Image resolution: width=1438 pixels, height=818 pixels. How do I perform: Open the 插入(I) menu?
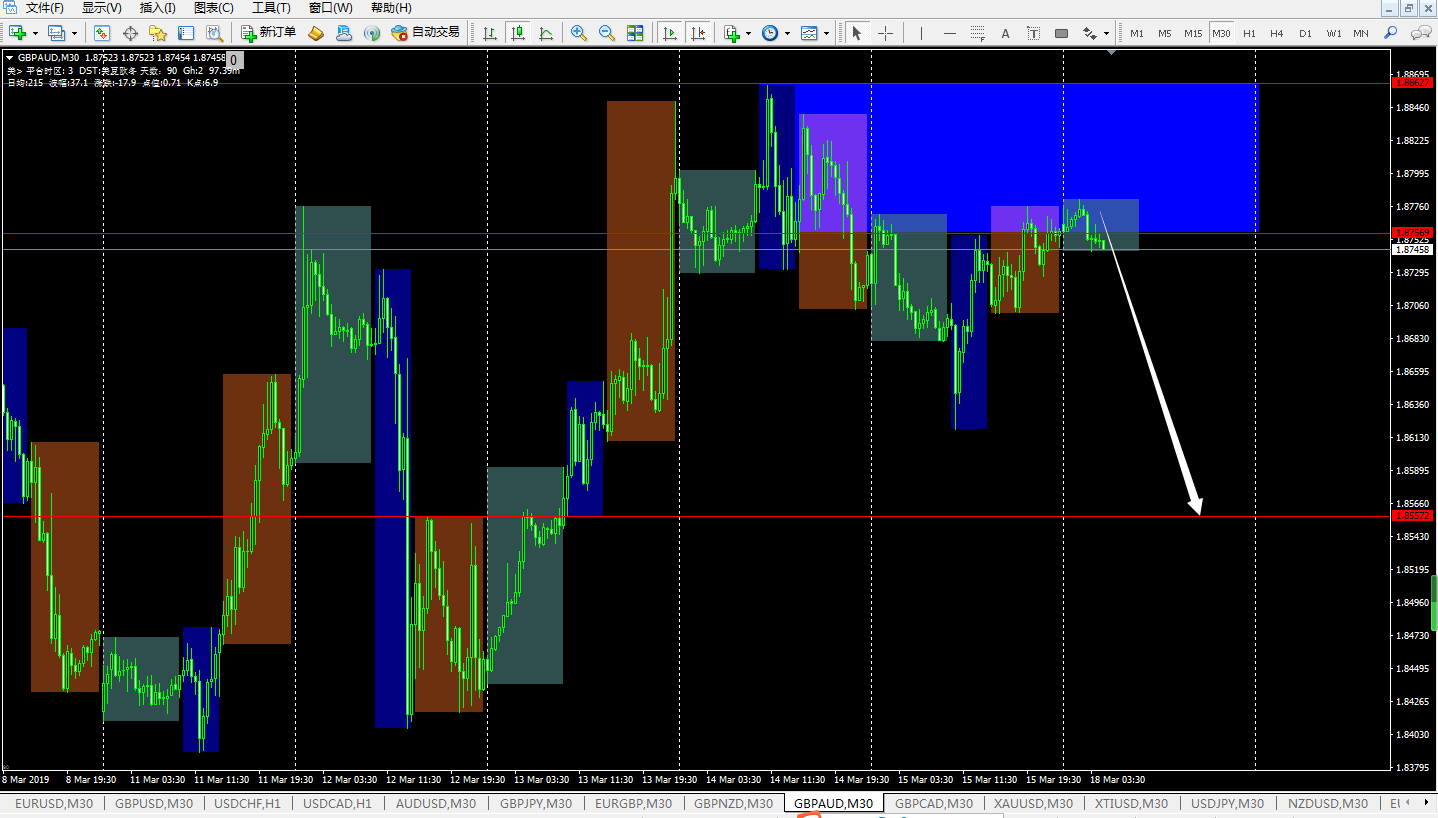(x=157, y=8)
